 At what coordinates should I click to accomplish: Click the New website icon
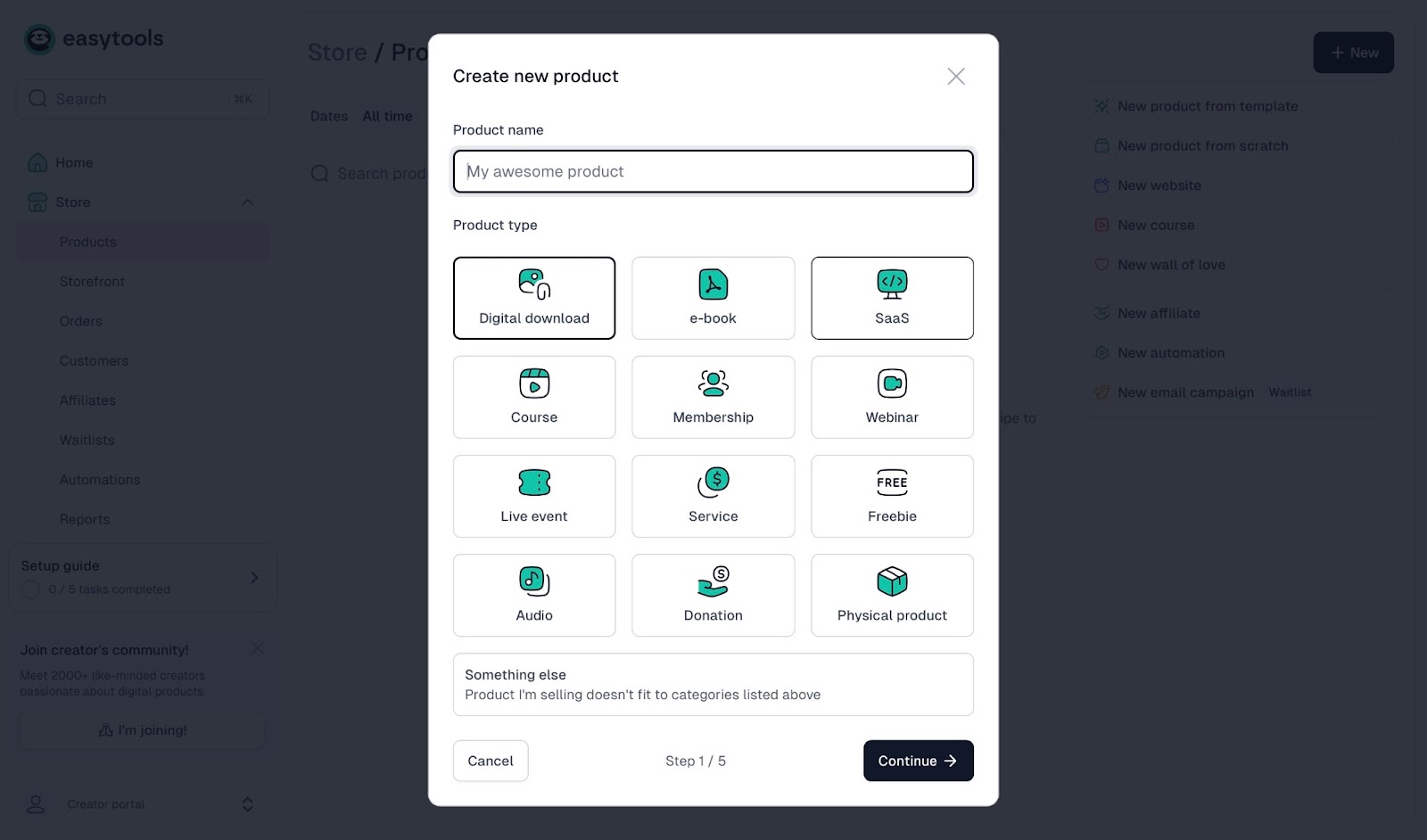click(x=1102, y=185)
